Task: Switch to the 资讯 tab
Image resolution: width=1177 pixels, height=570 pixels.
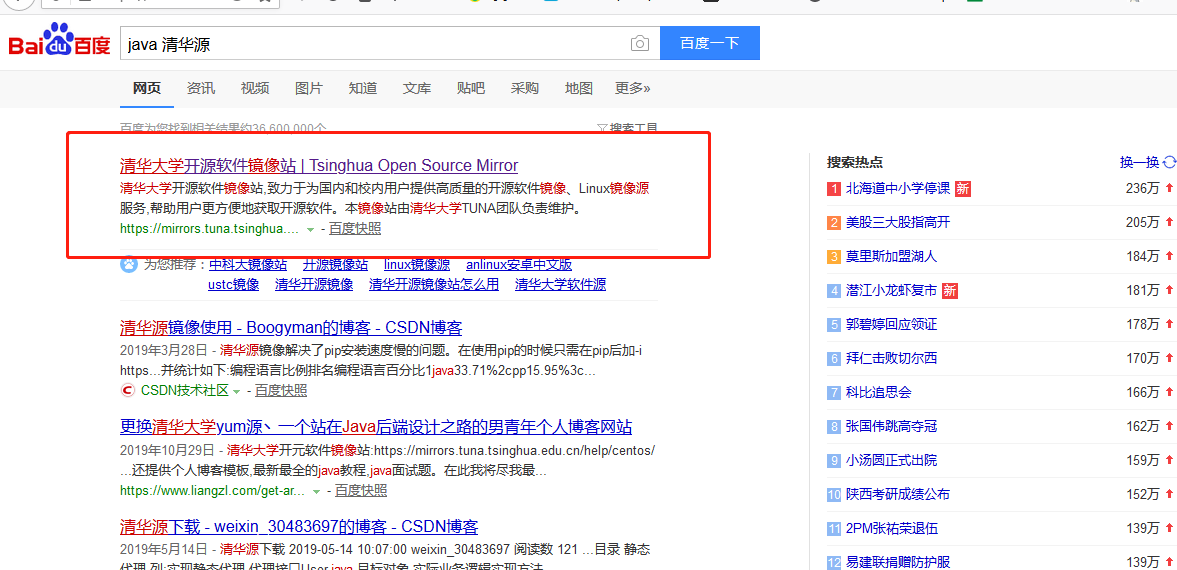Action: [201, 89]
